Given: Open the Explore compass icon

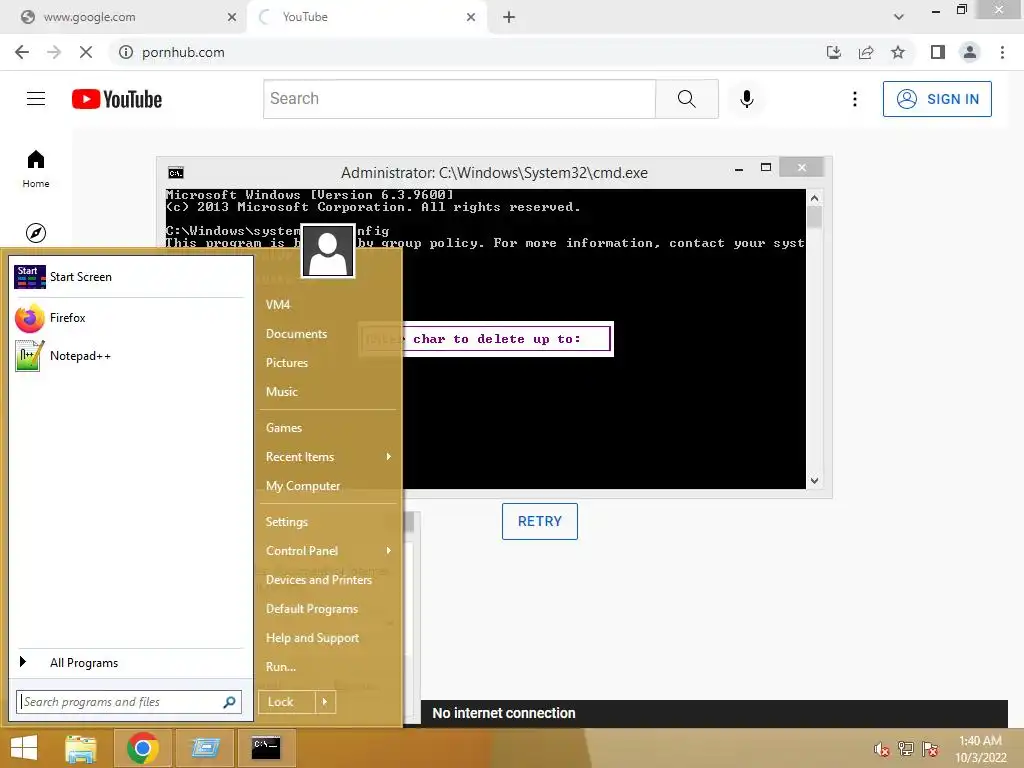Looking at the screenshot, I should [36, 232].
